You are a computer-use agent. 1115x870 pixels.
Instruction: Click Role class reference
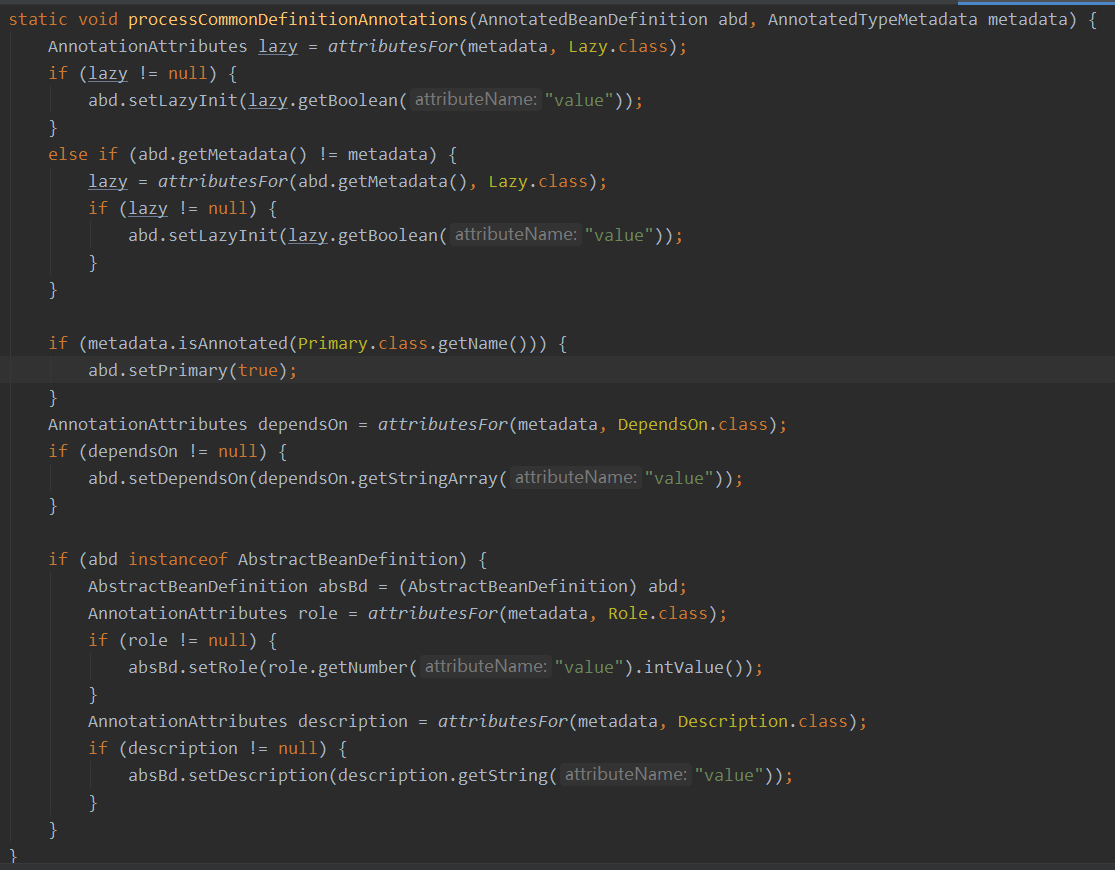pyautogui.click(x=628, y=614)
